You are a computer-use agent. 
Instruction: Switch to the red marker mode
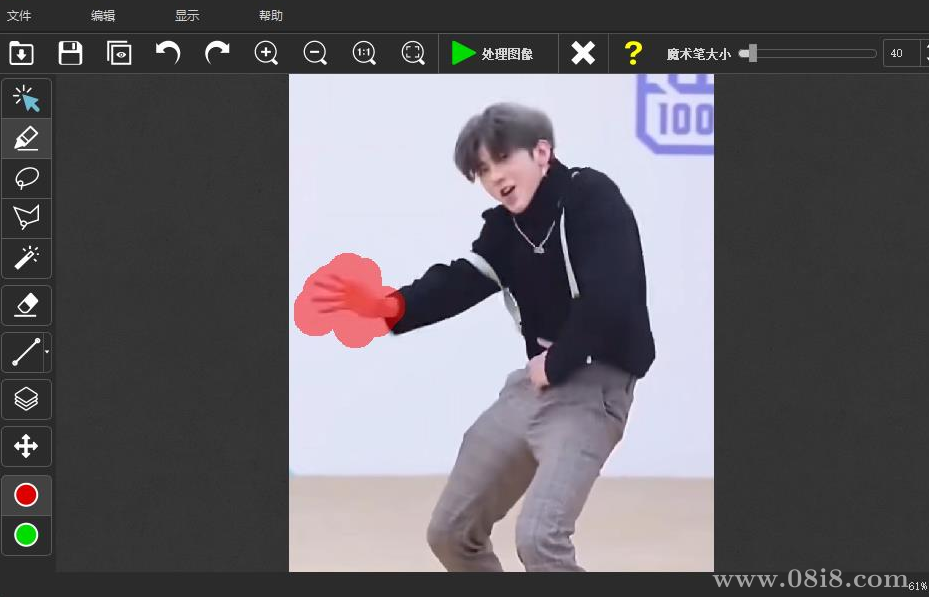click(x=26, y=493)
